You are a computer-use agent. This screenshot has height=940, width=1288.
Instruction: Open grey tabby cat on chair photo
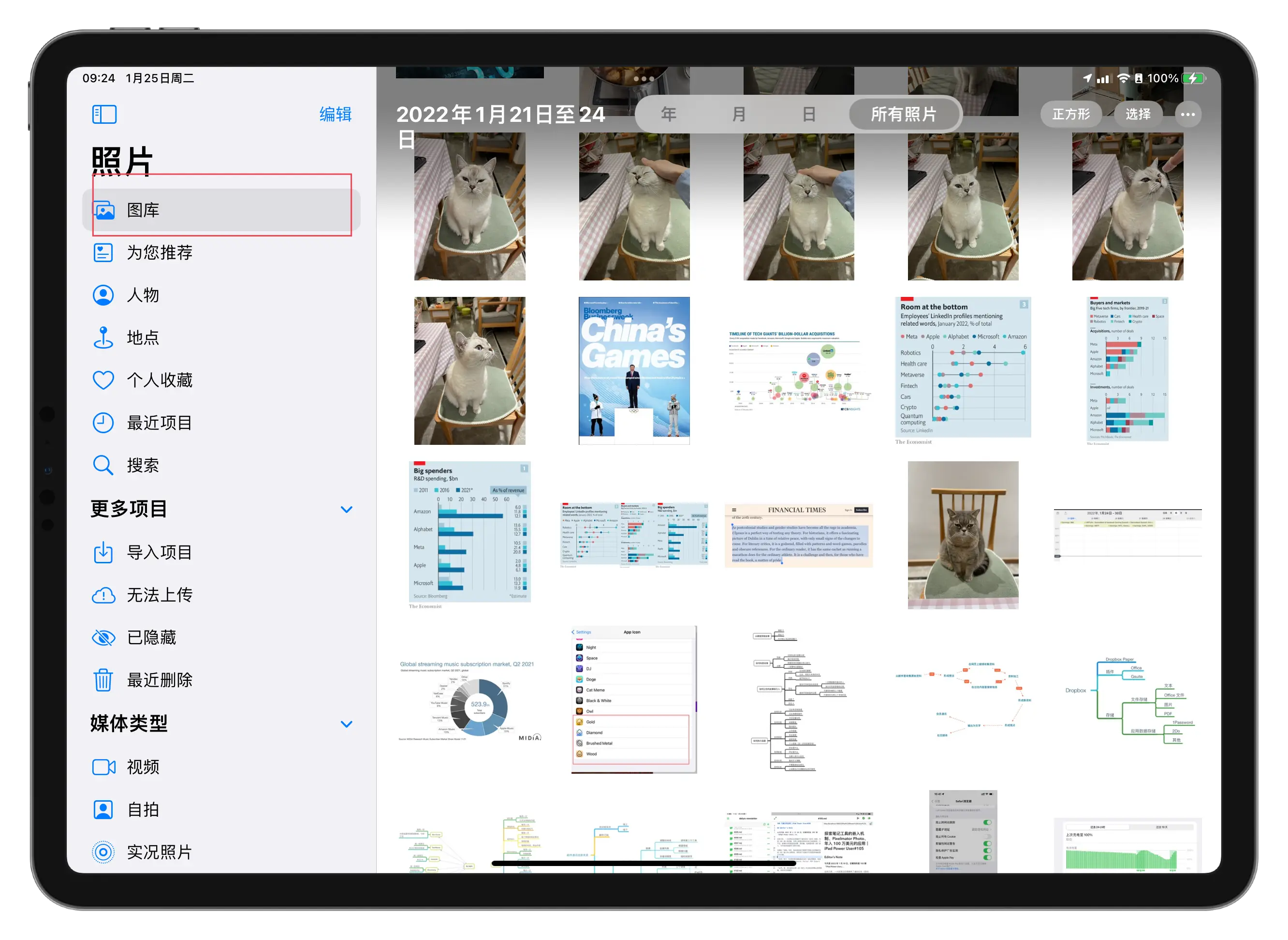[963, 535]
